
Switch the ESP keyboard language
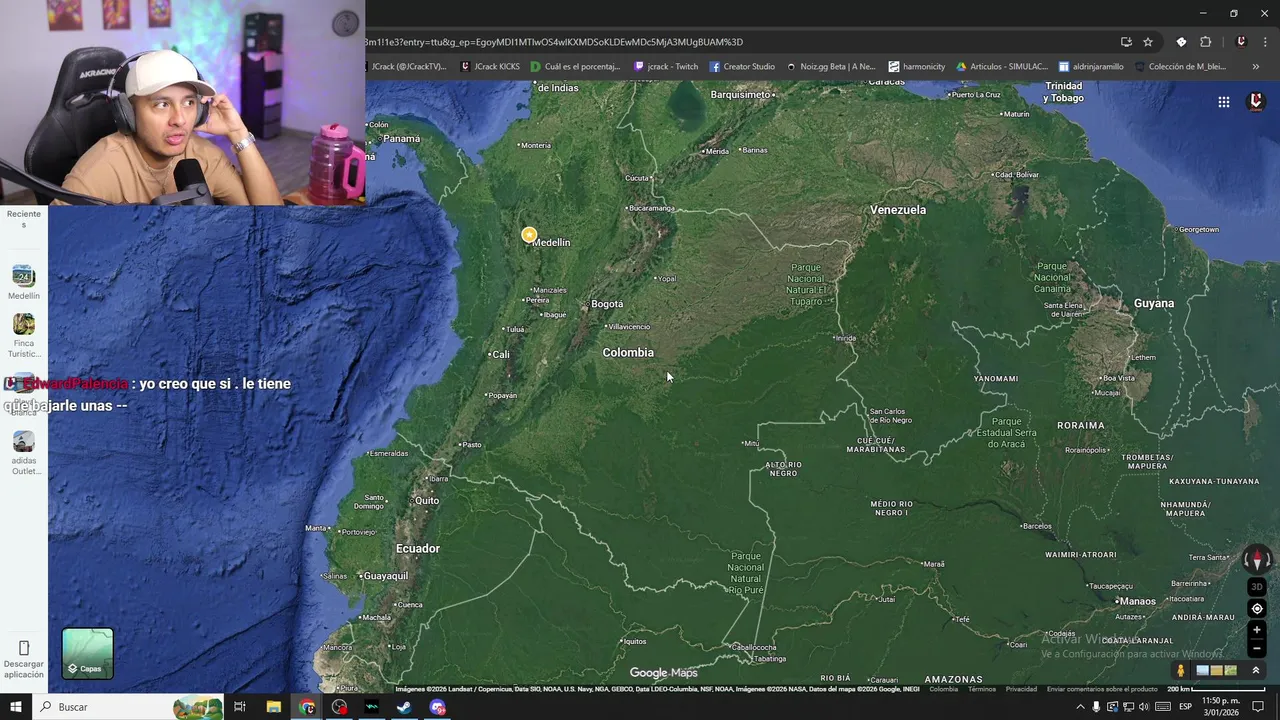coord(1185,707)
